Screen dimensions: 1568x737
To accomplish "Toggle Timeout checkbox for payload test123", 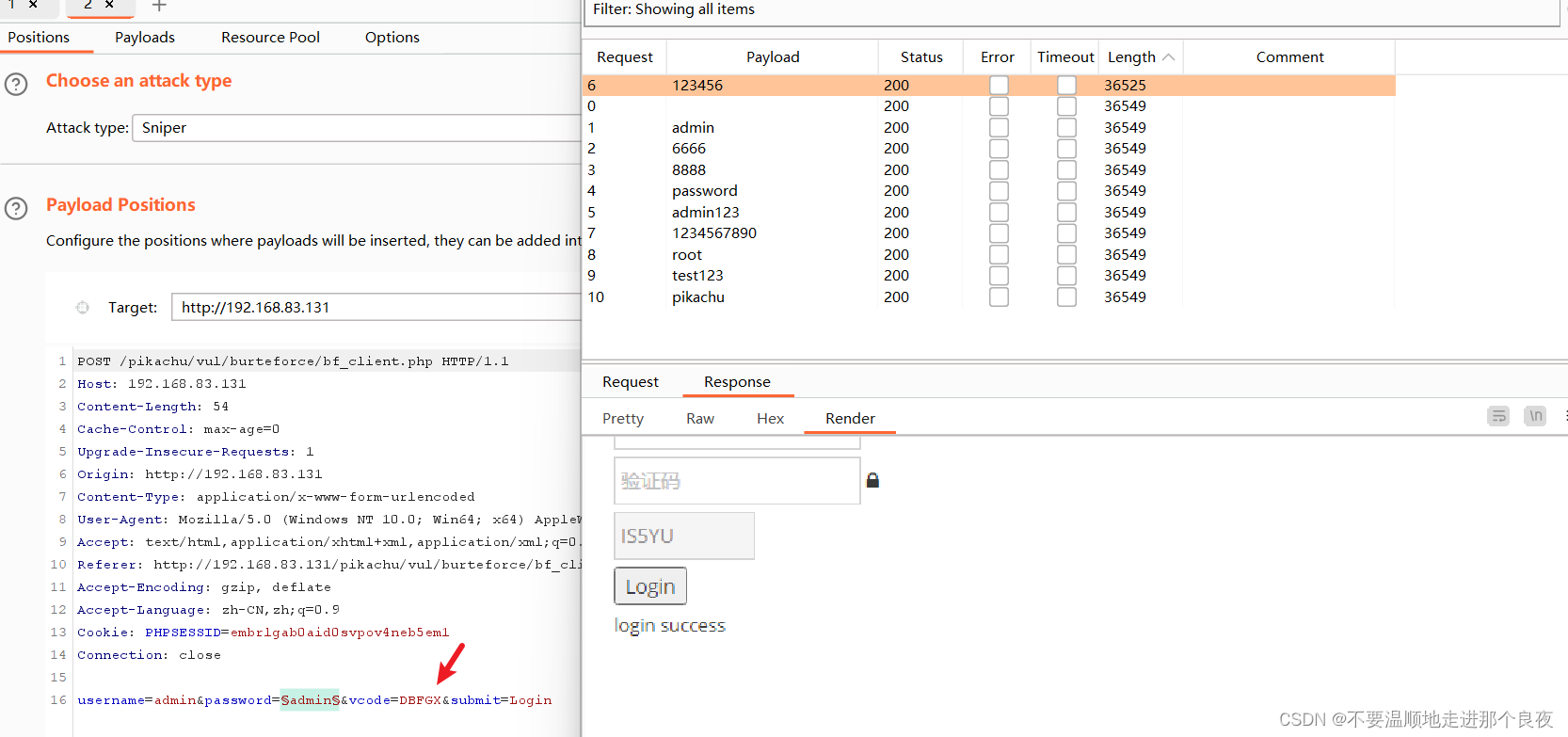I will click(x=1066, y=276).
